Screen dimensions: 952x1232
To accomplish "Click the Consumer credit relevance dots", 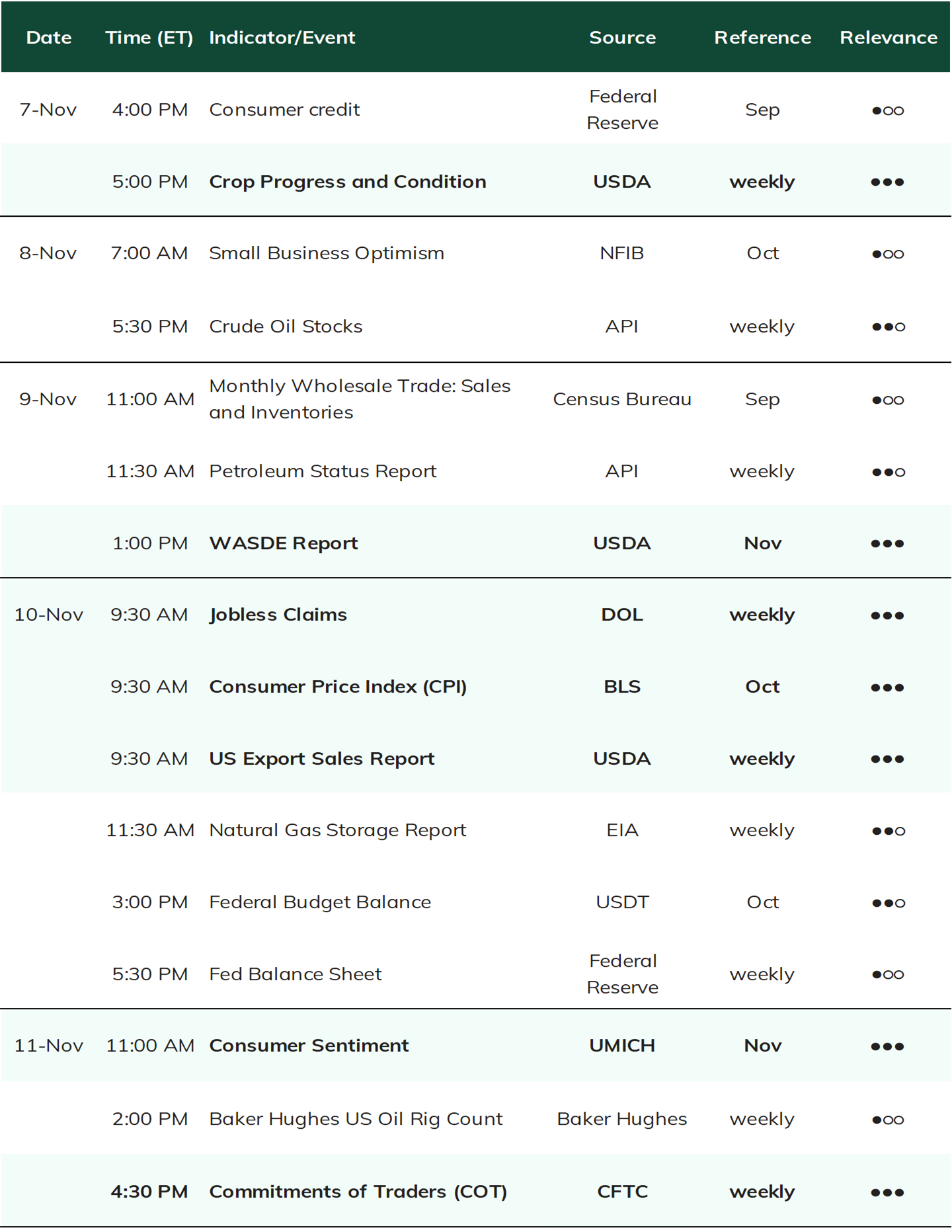I will tap(887, 110).
